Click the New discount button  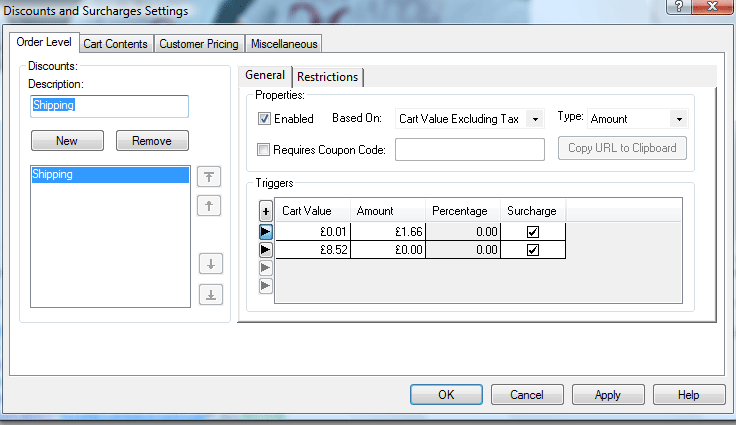pos(67,141)
